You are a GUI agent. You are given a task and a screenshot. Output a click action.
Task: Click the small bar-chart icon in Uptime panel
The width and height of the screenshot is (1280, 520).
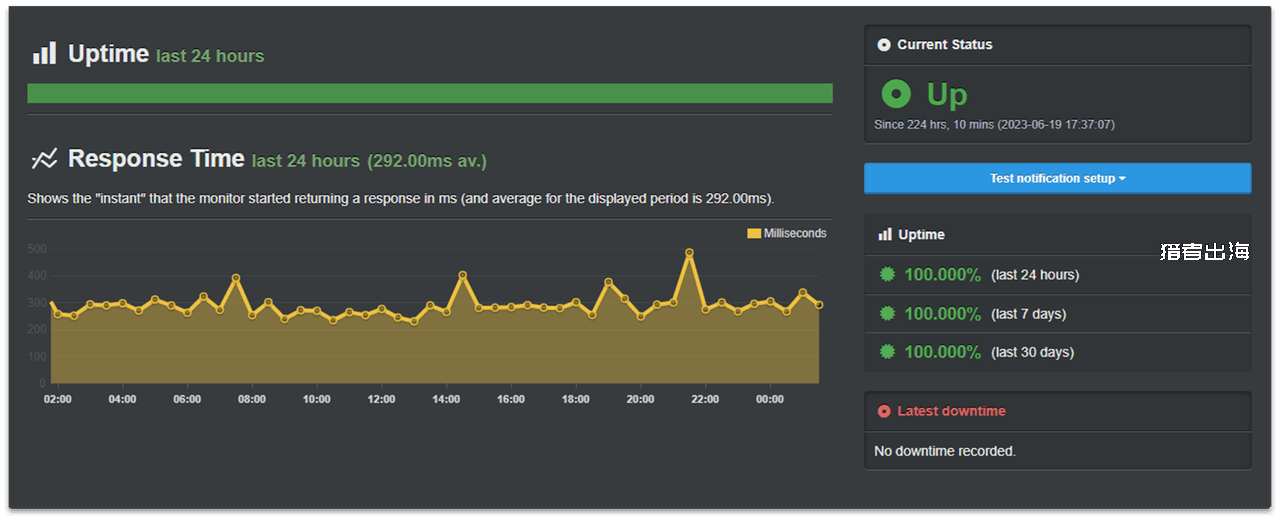coord(885,234)
